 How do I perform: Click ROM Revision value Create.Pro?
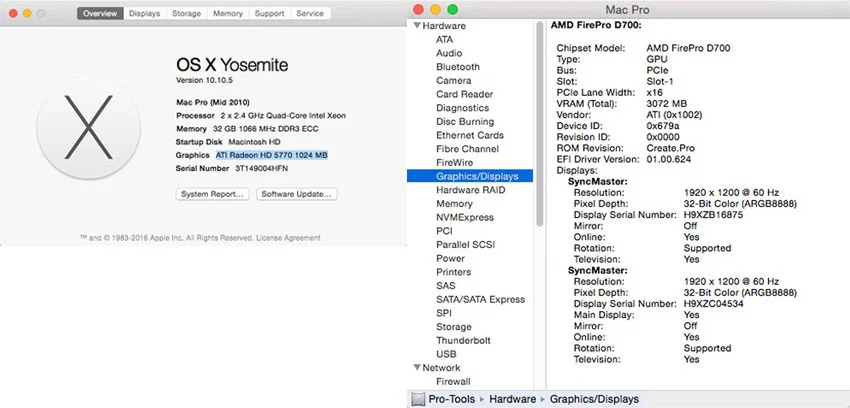(x=671, y=148)
